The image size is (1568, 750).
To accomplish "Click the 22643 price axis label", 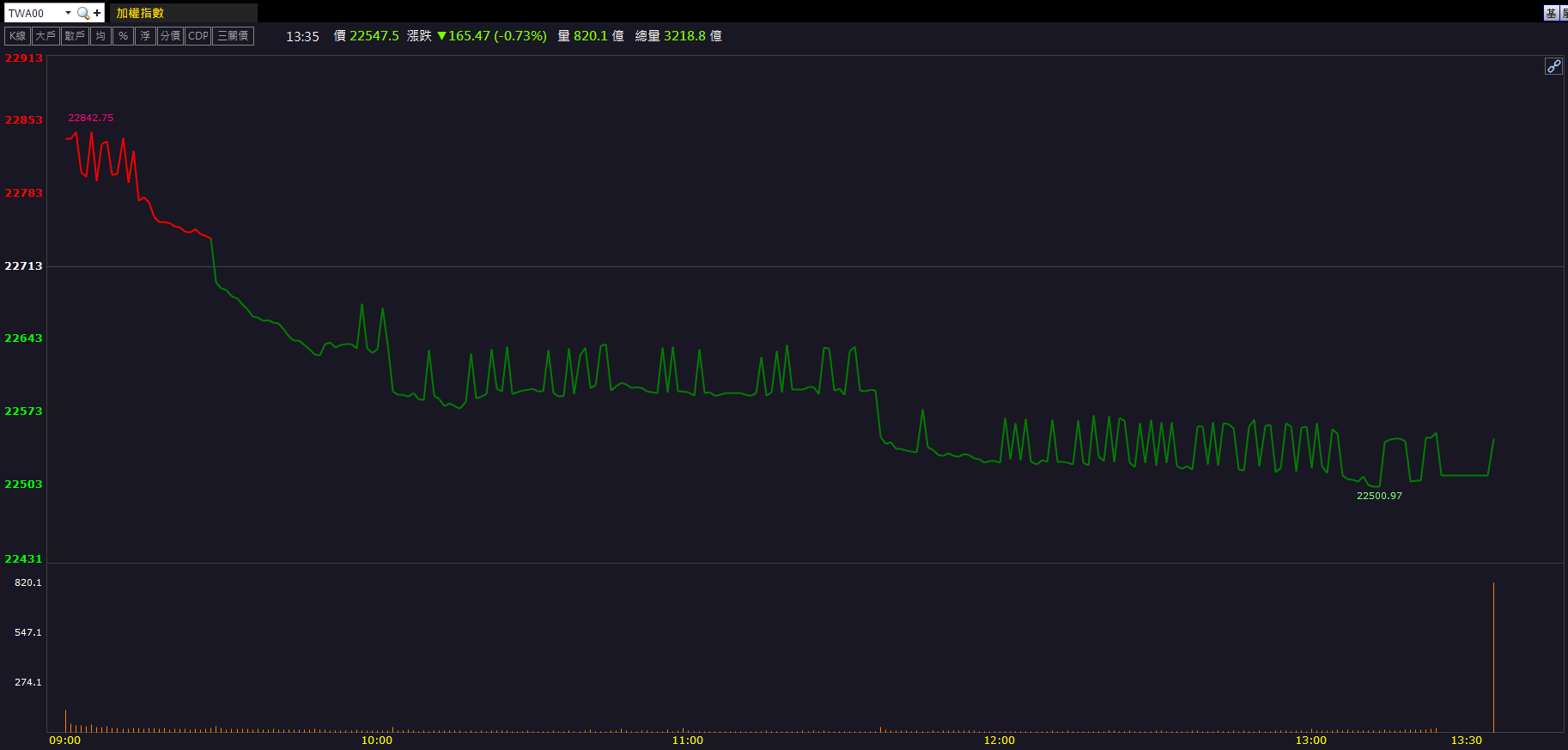I will click(x=23, y=338).
